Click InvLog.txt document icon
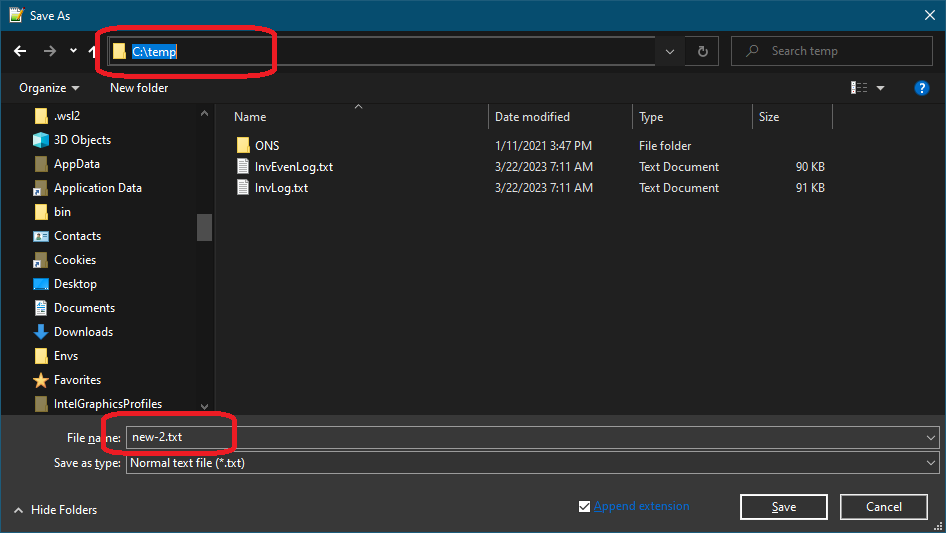The height and width of the screenshot is (533, 946). point(243,188)
